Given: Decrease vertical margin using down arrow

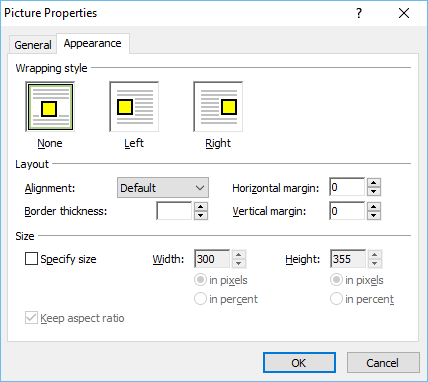Looking at the screenshot, I should (x=374, y=215).
